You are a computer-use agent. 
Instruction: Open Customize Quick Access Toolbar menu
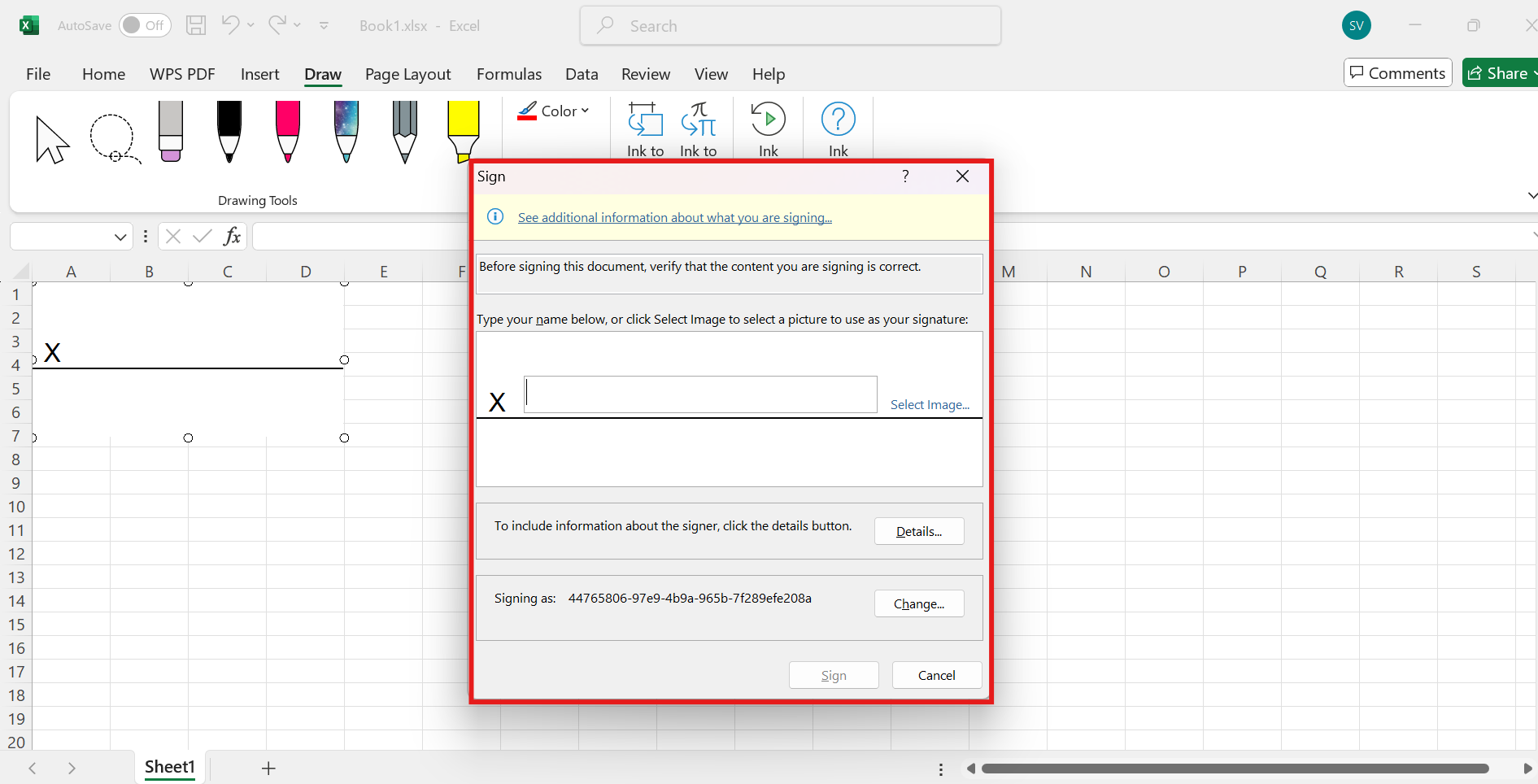click(324, 25)
